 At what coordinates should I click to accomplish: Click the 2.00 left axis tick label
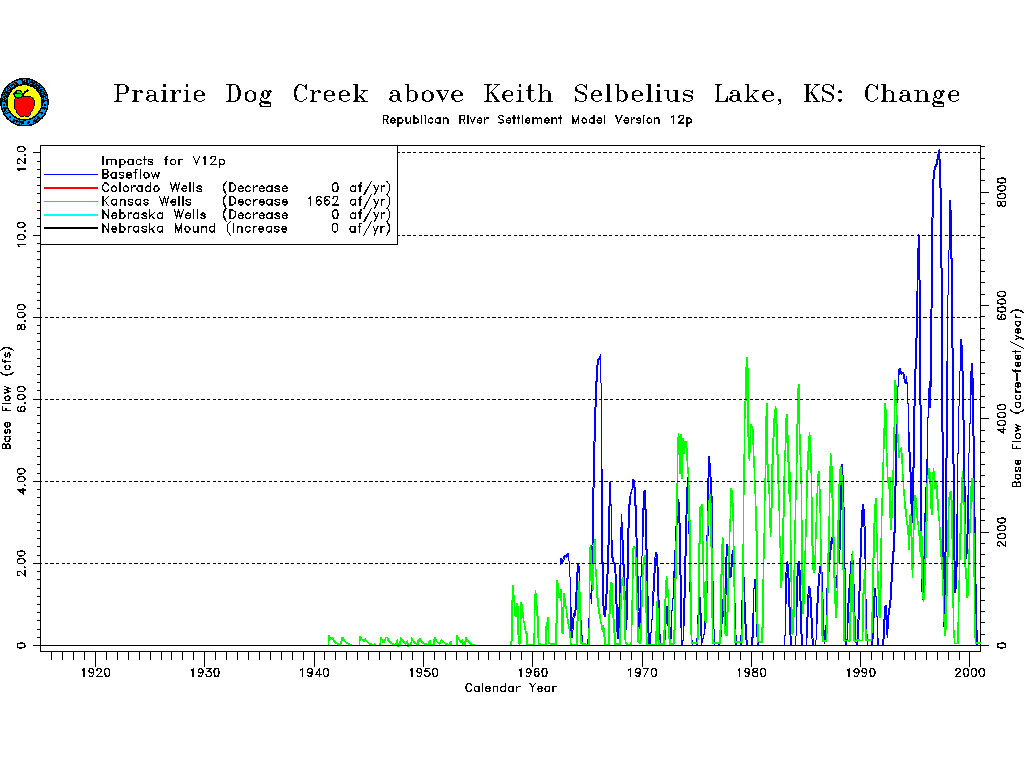pyautogui.click(x=22, y=563)
